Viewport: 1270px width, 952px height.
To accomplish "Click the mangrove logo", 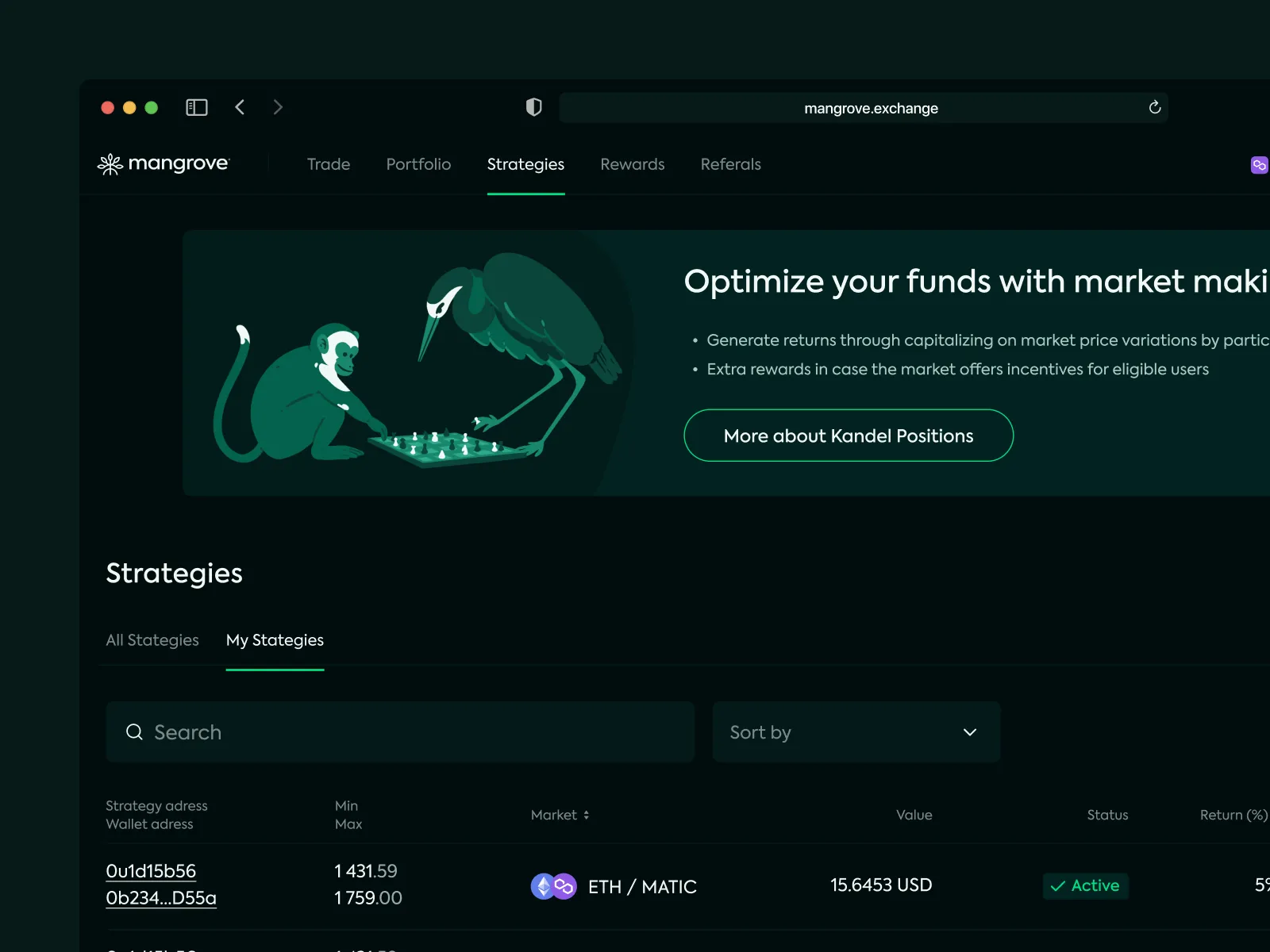I will [x=164, y=163].
